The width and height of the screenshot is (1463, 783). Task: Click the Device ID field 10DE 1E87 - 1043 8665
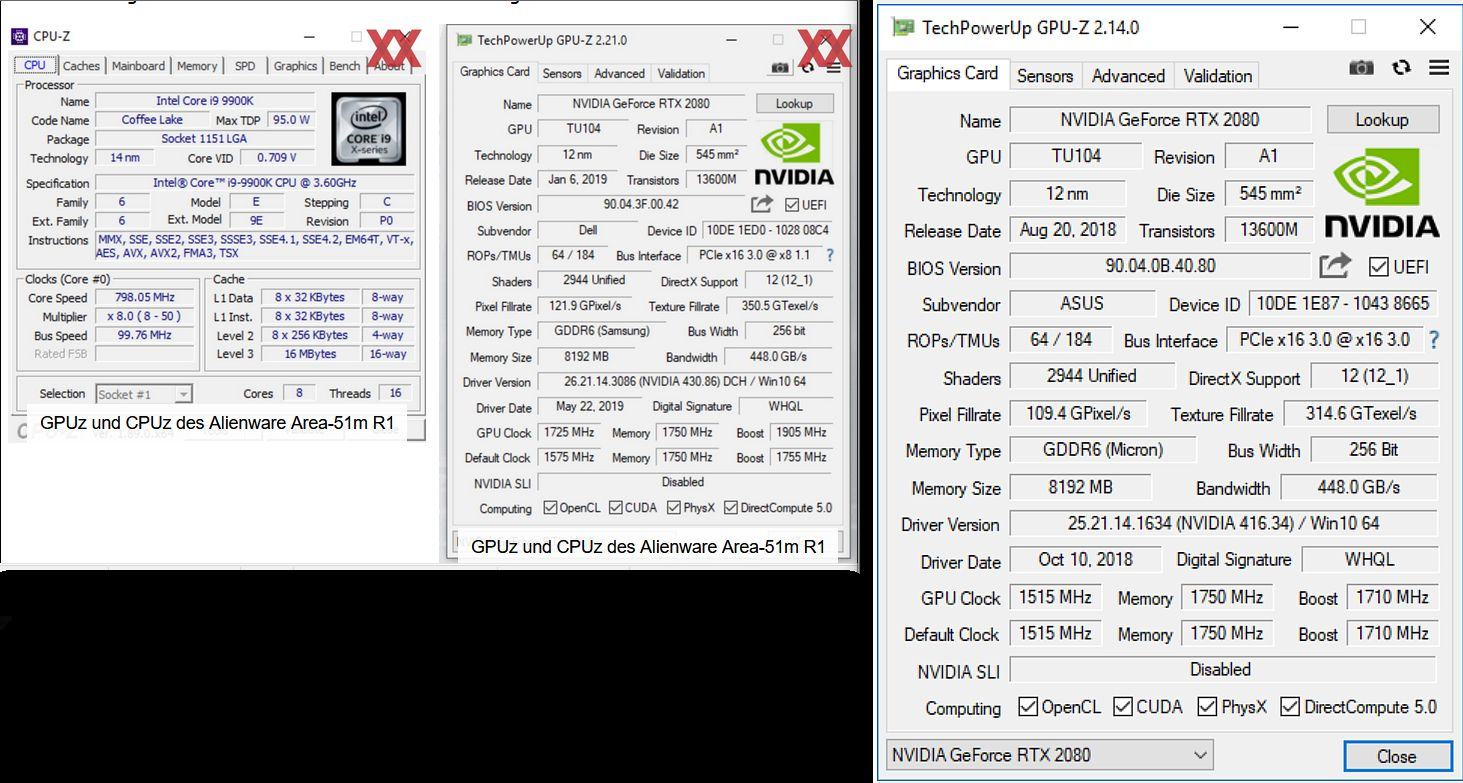click(x=1342, y=303)
